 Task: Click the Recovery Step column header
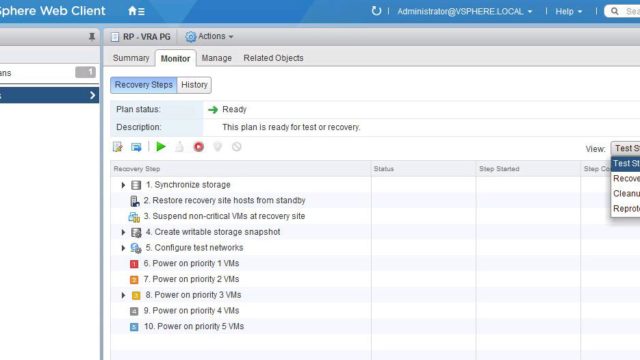click(x=241, y=169)
